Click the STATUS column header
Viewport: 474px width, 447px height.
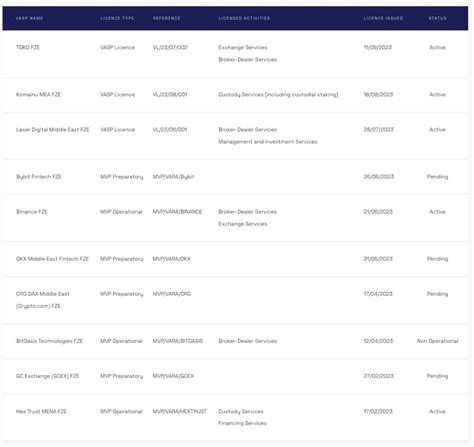pos(437,18)
